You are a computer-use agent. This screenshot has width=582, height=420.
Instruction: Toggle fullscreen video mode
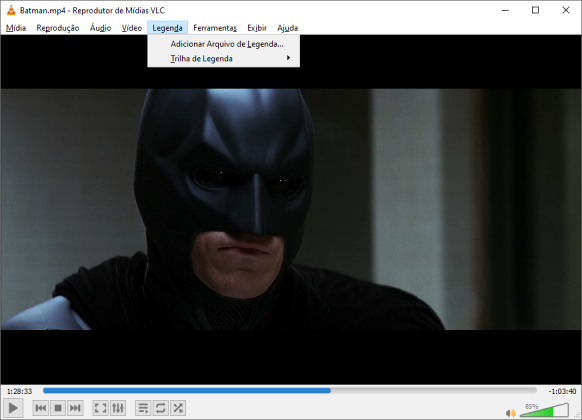coord(100,408)
